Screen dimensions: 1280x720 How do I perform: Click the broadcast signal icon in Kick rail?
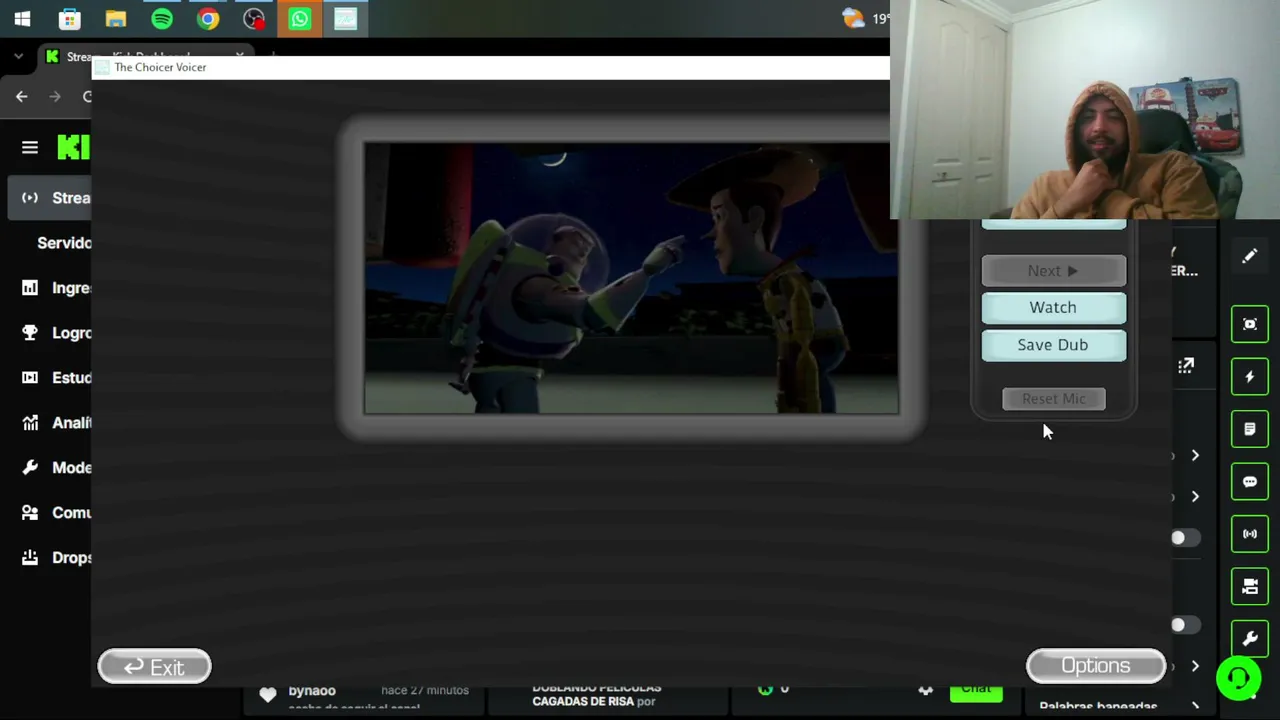[1250, 534]
